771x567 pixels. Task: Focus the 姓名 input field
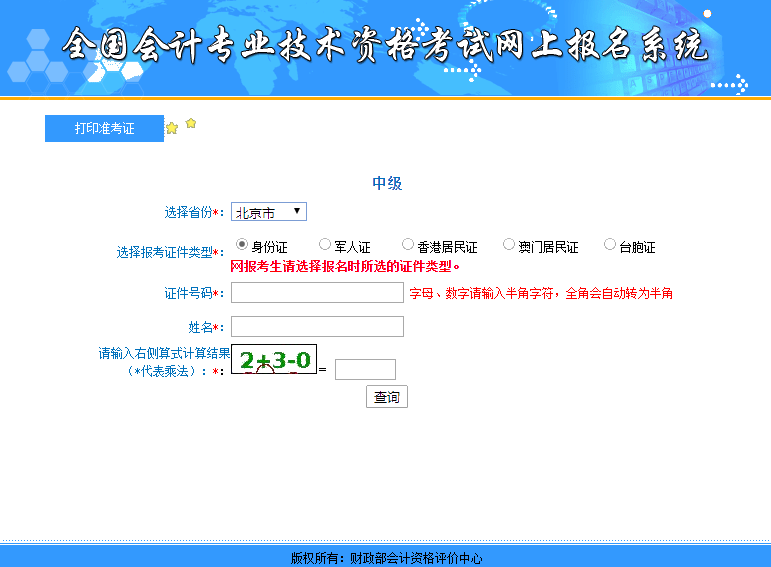point(317,327)
